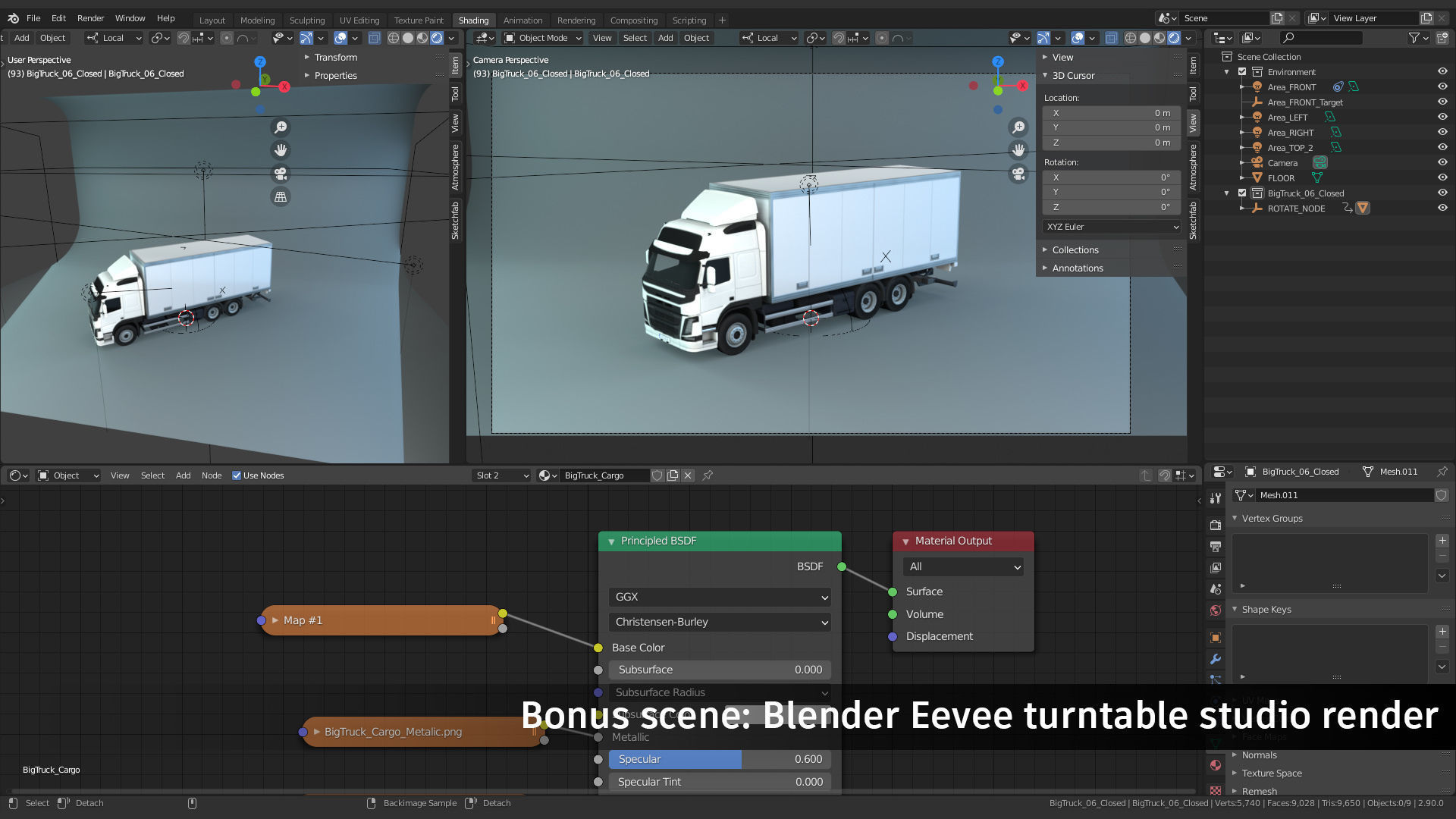Switch to the UV Editing workspace tab
This screenshot has height=819, width=1456.
pyautogui.click(x=359, y=20)
